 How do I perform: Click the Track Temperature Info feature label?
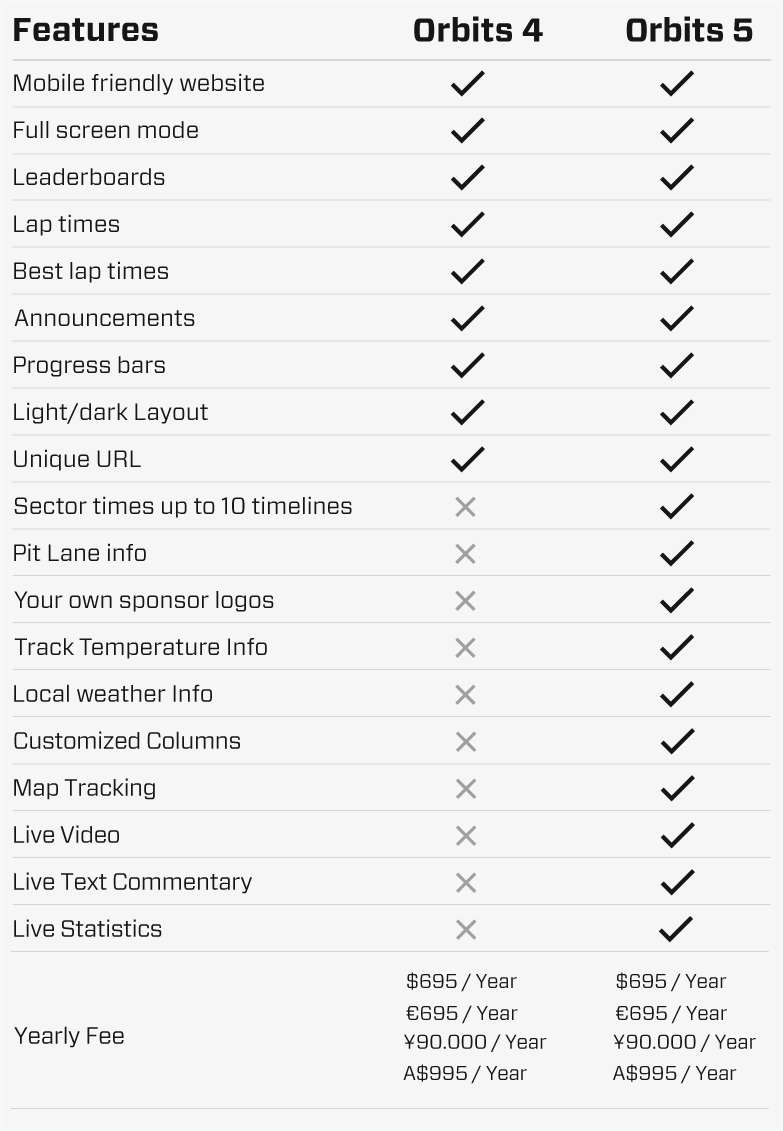[140, 647]
